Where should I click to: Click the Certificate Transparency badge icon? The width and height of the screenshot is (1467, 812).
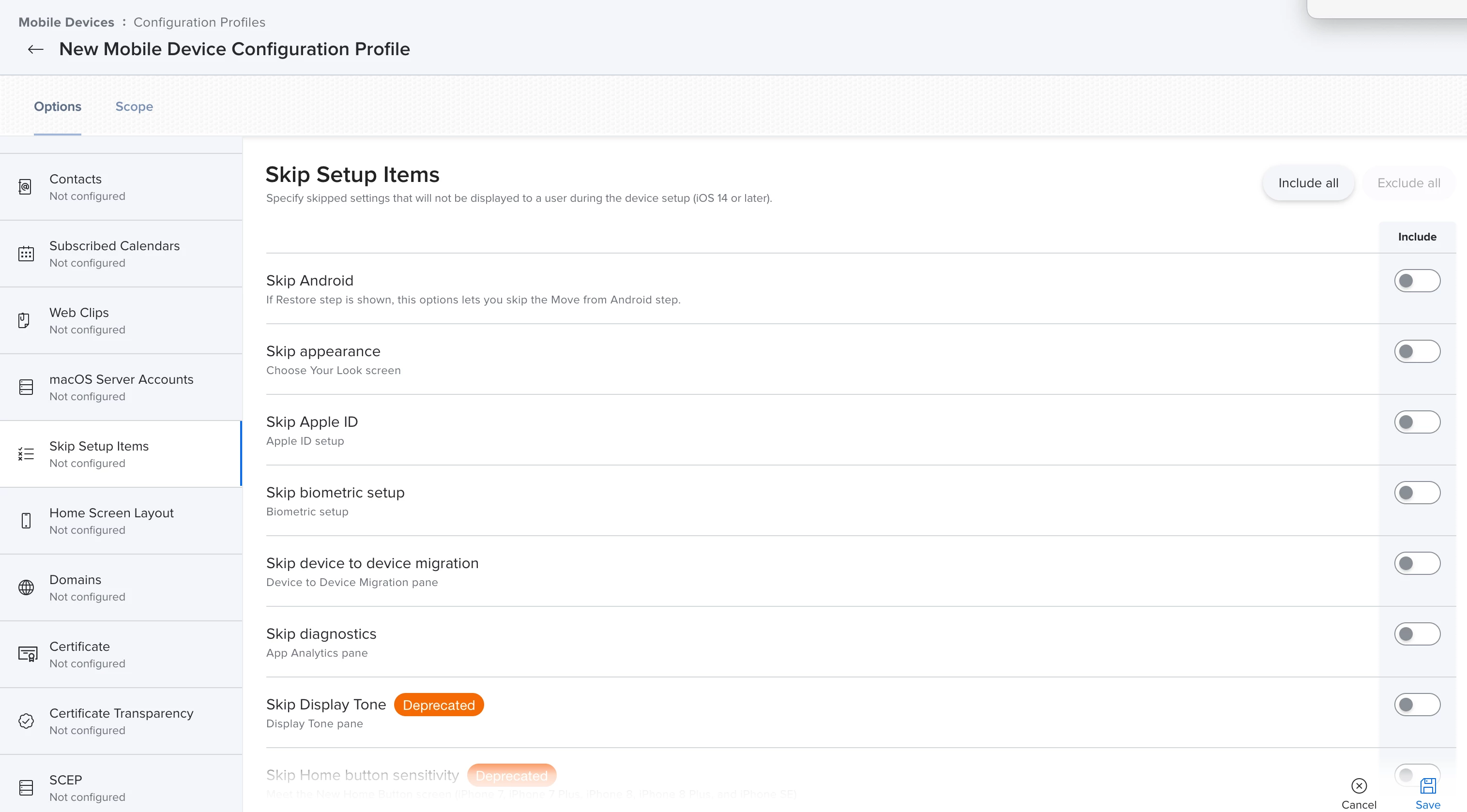(x=26, y=721)
